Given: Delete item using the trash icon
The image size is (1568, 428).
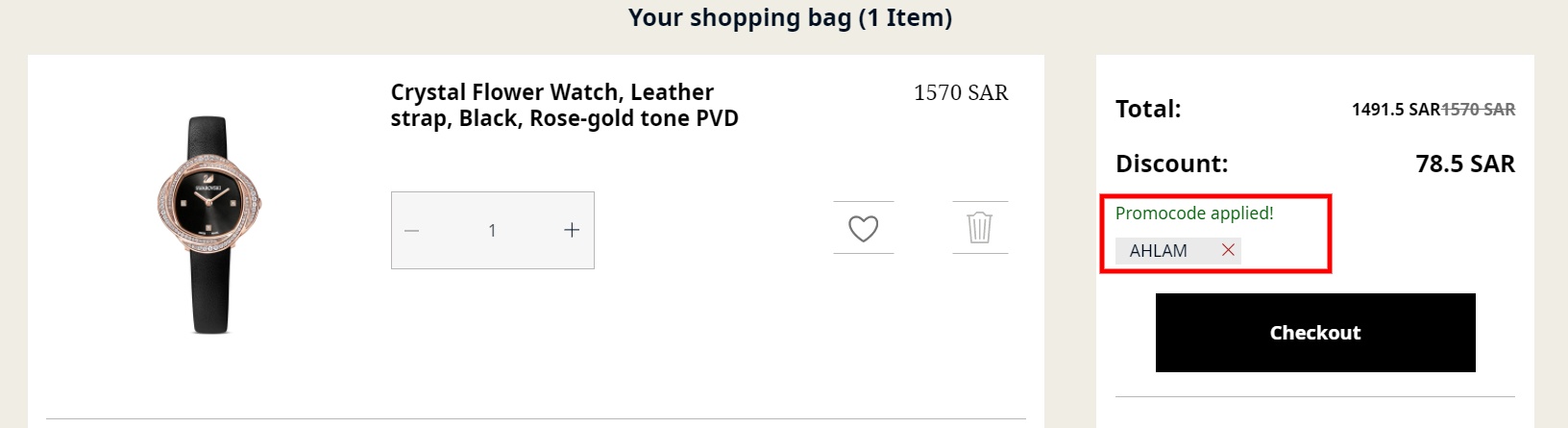Looking at the screenshot, I should click(x=979, y=228).
